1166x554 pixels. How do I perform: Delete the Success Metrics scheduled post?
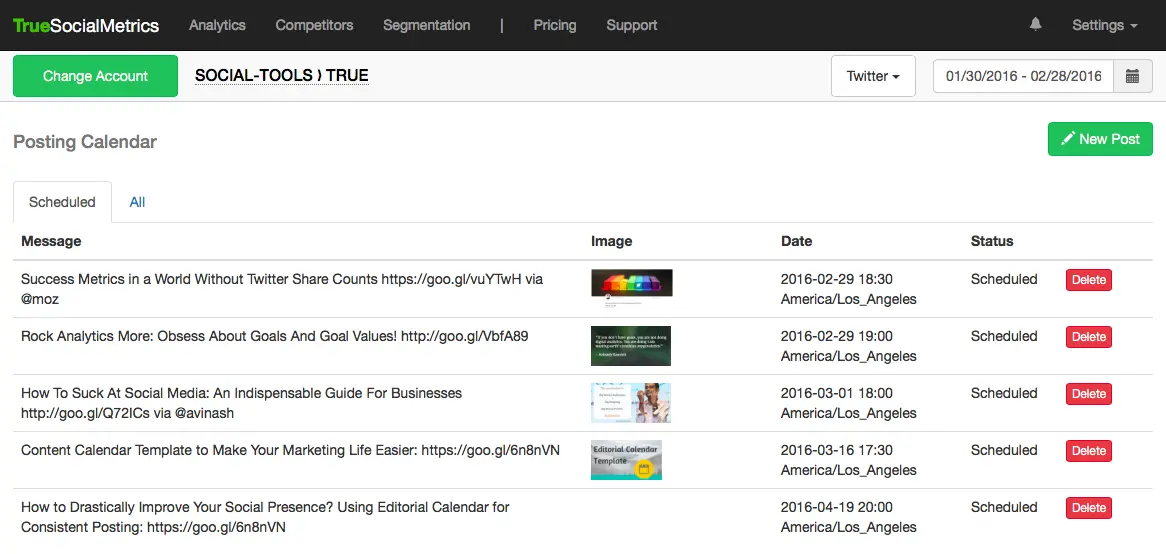pos(1088,280)
